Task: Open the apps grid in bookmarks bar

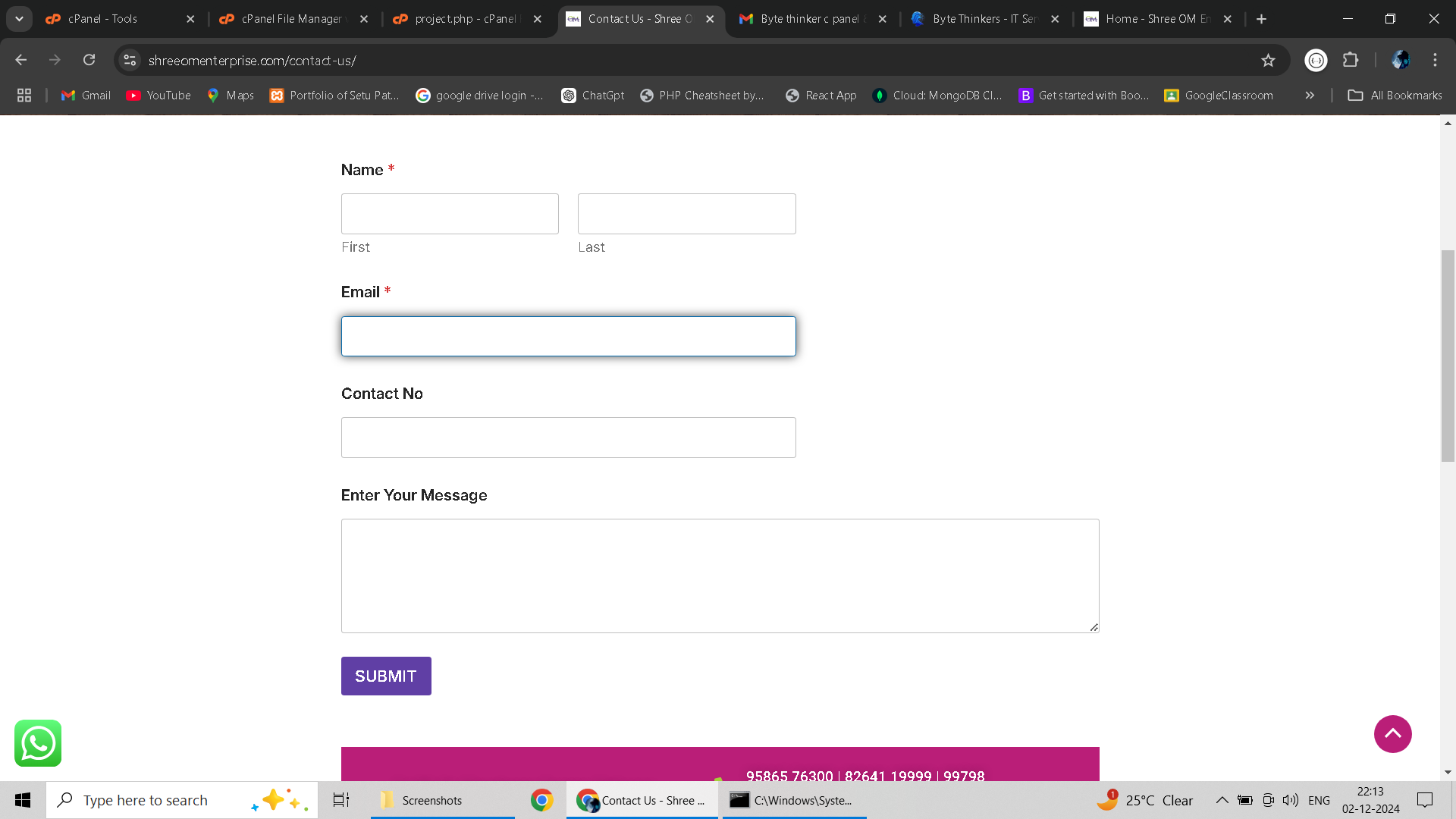Action: click(24, 96)
